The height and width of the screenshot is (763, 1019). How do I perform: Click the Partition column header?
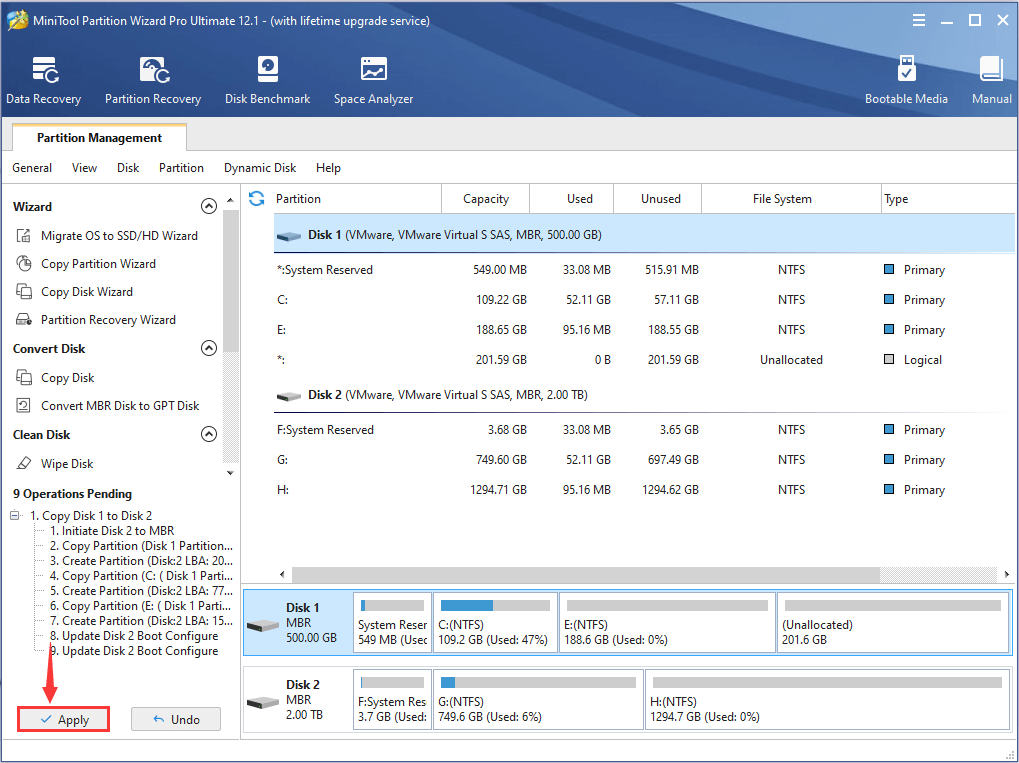tap(357, 199)
